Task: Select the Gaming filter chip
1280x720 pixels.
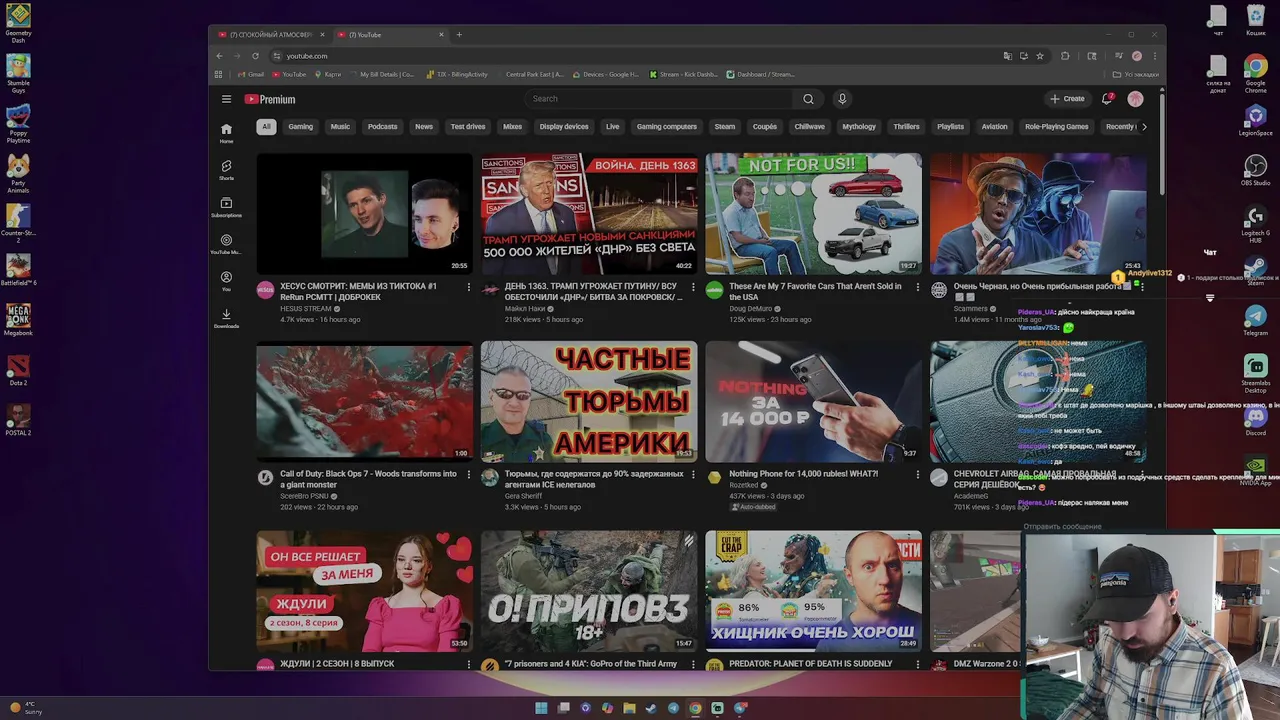Action: click(x=301, y=127)
